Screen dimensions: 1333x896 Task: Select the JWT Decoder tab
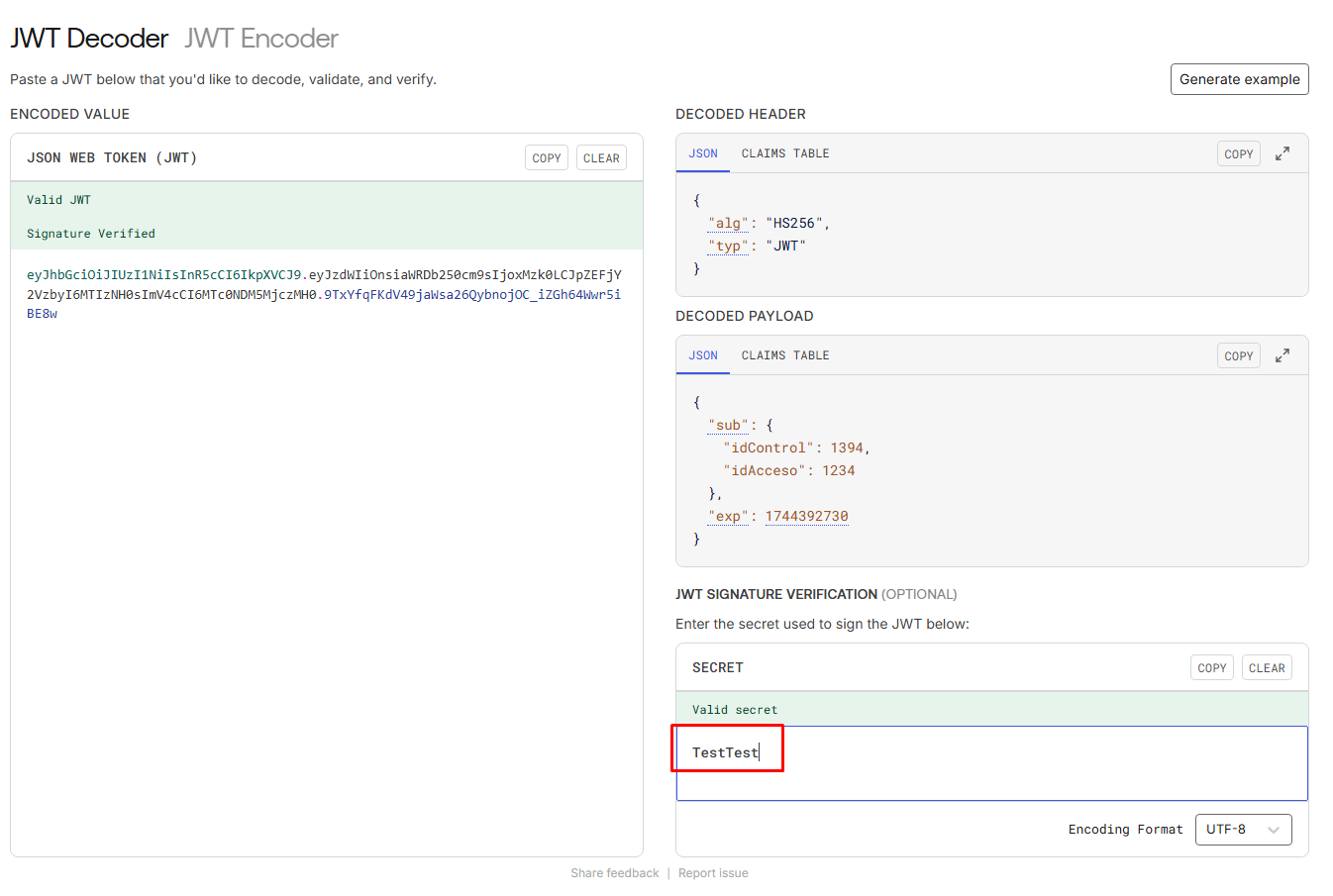tap(89, 39)
